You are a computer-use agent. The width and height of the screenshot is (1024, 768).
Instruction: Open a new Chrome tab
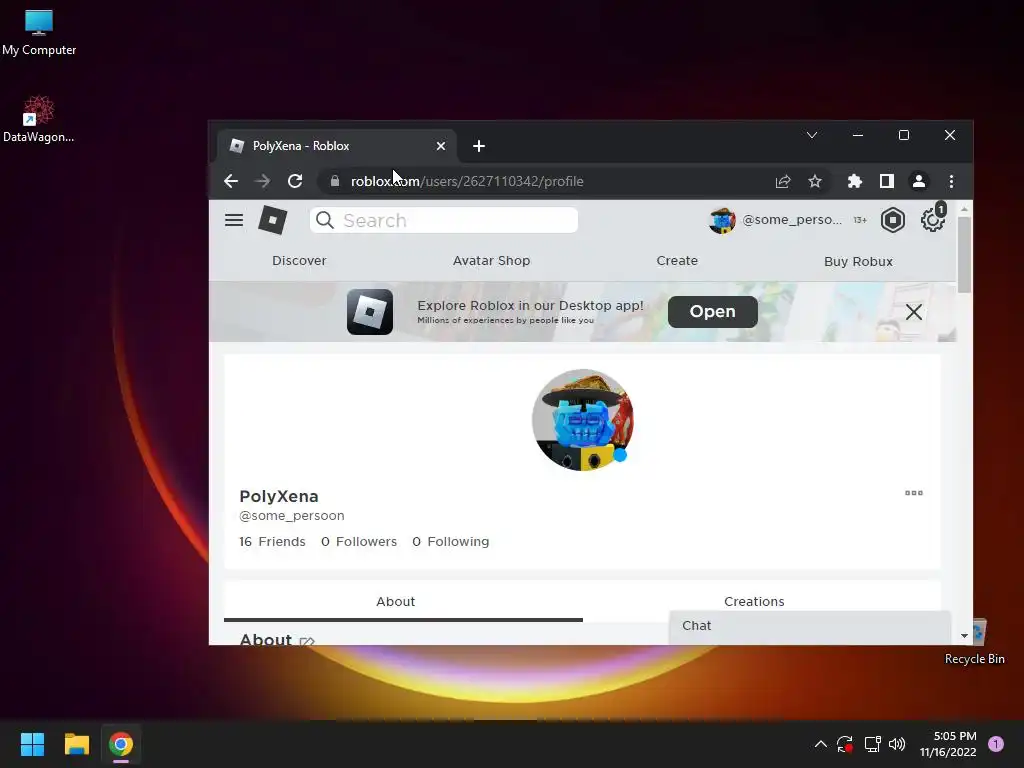(x=479, y=146)
